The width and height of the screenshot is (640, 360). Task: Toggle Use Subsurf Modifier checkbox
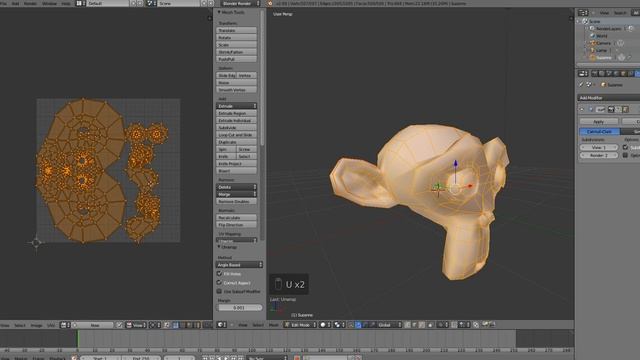[x=219, y=291]
